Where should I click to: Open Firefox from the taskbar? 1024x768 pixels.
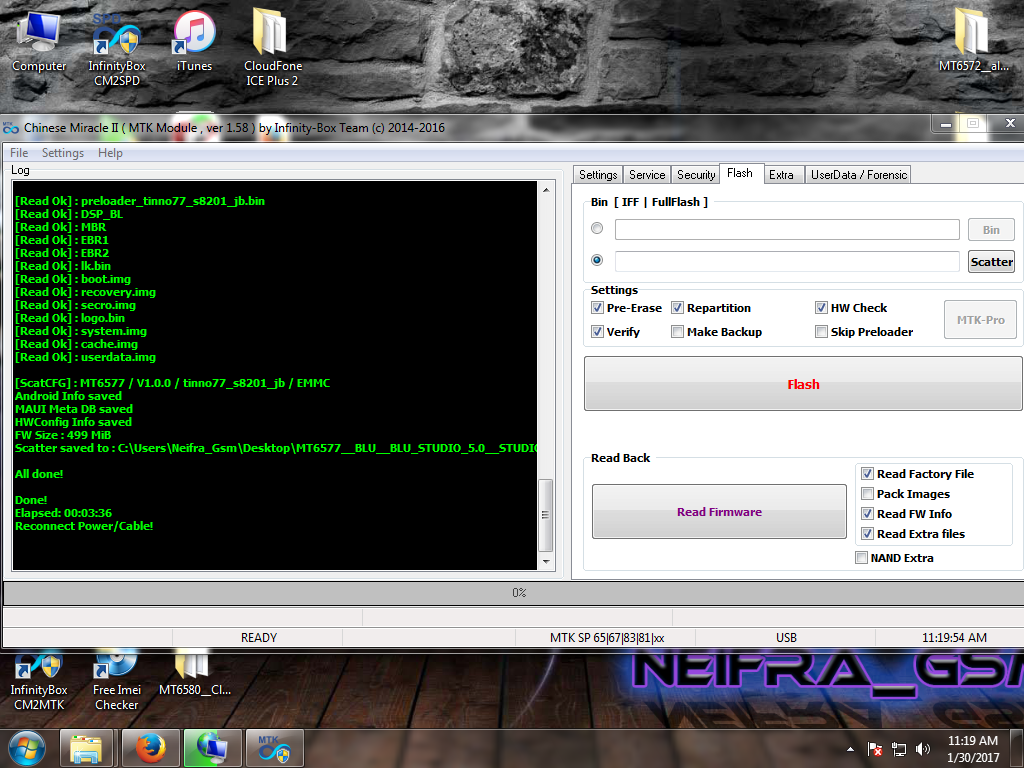151,748
